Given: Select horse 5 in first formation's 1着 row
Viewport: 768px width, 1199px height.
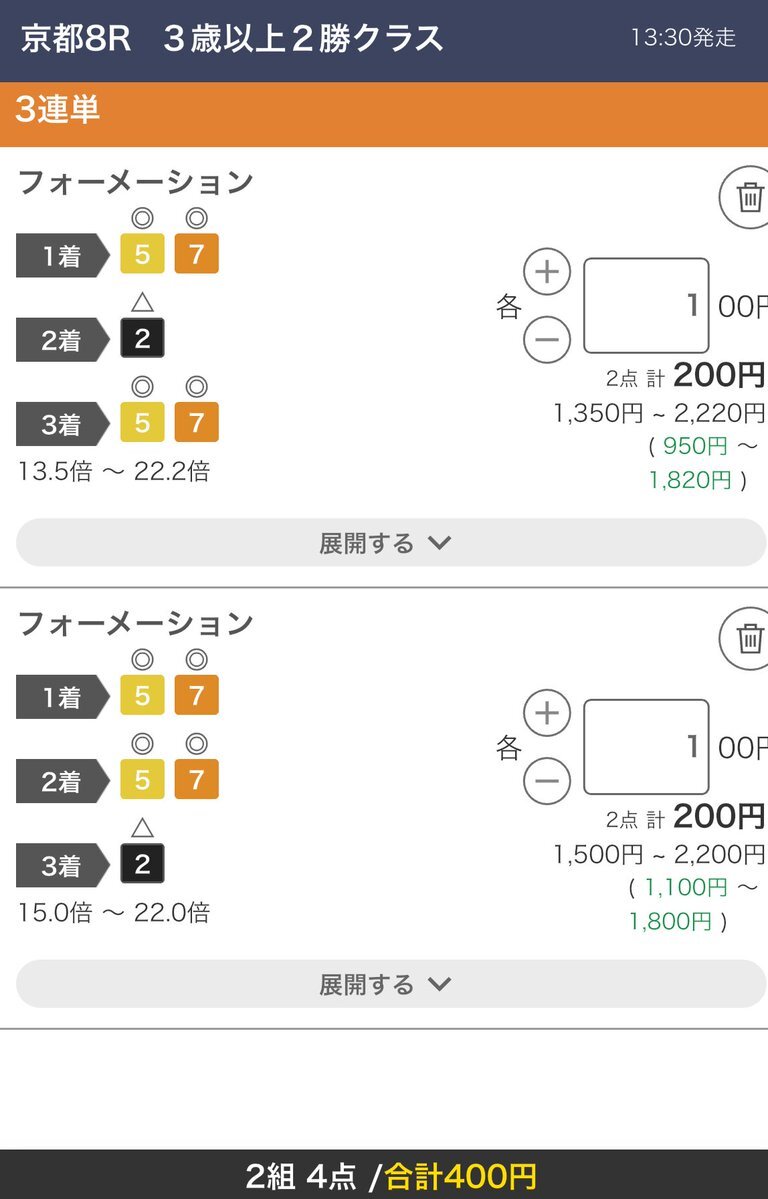Looking at the screenshot, I should coord(142,255).
